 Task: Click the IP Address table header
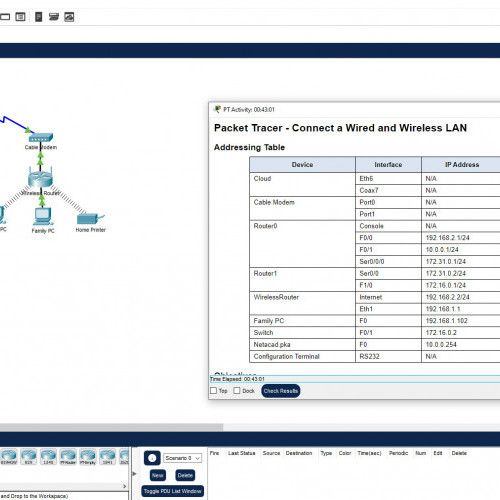click(x=461, y=165)
